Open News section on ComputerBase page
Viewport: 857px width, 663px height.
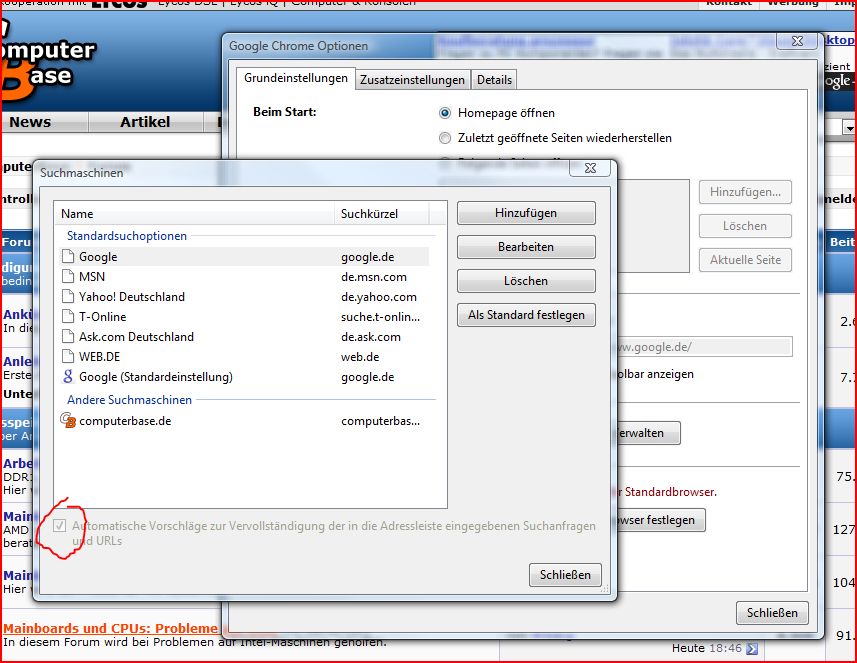(x=30, y=122)
